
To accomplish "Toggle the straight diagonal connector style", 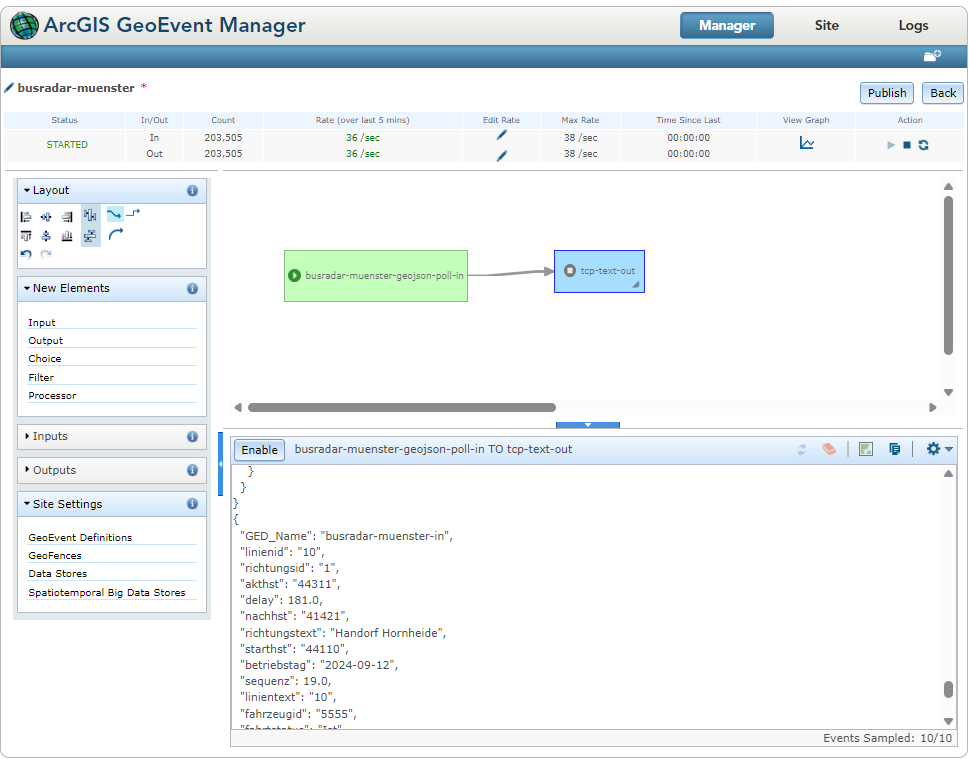I will (x=115, y=214).
